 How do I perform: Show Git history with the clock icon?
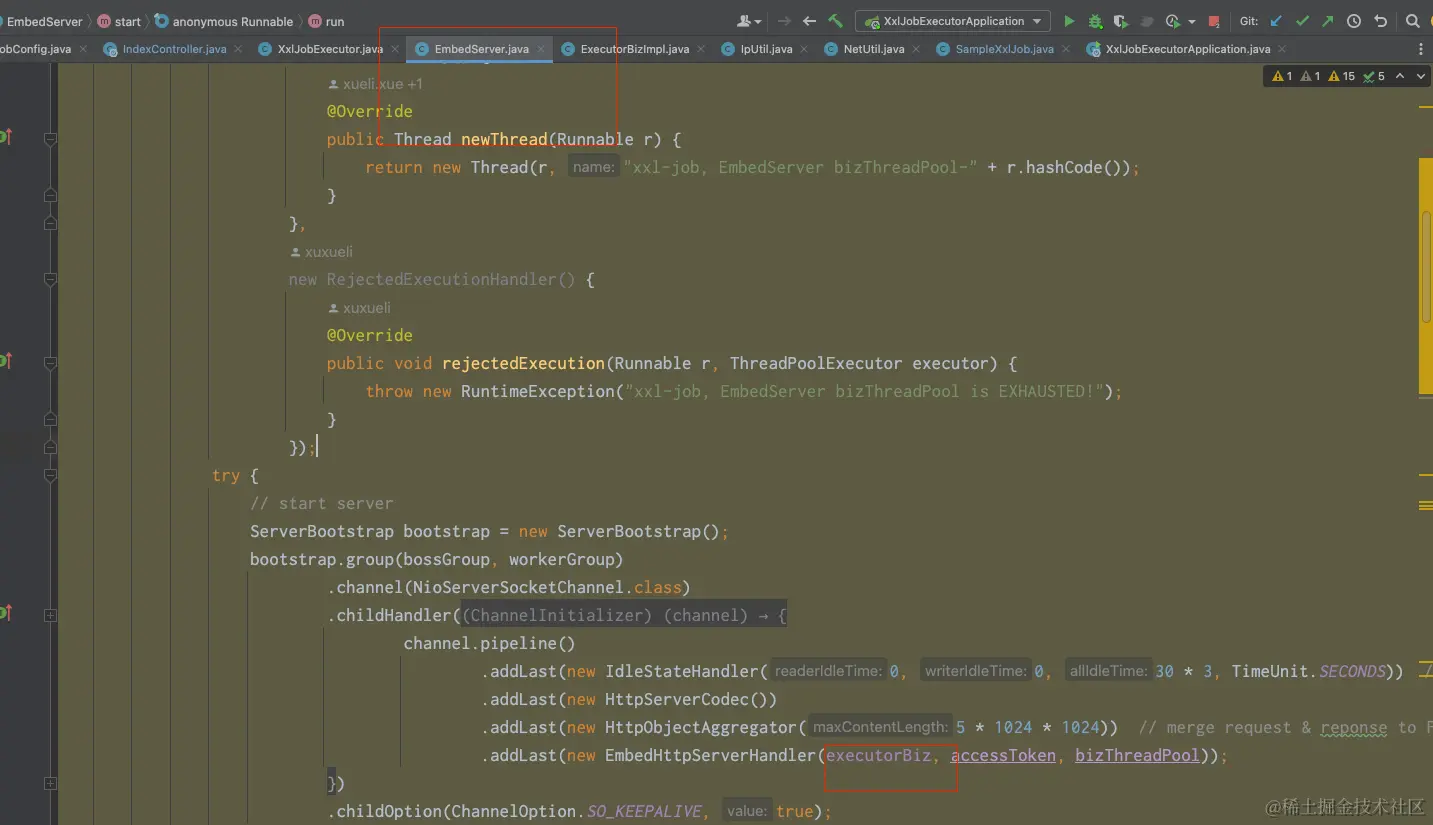tap(1354, 21)
